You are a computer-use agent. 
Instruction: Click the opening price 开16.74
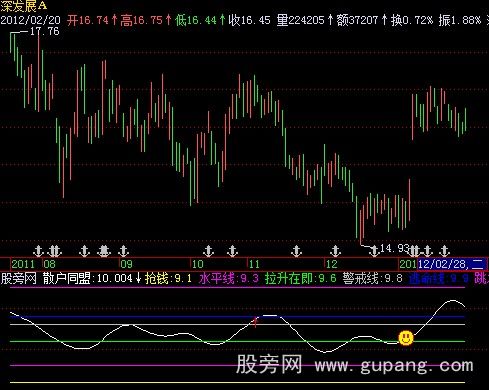pyautogui.click(x=88, y=20)
